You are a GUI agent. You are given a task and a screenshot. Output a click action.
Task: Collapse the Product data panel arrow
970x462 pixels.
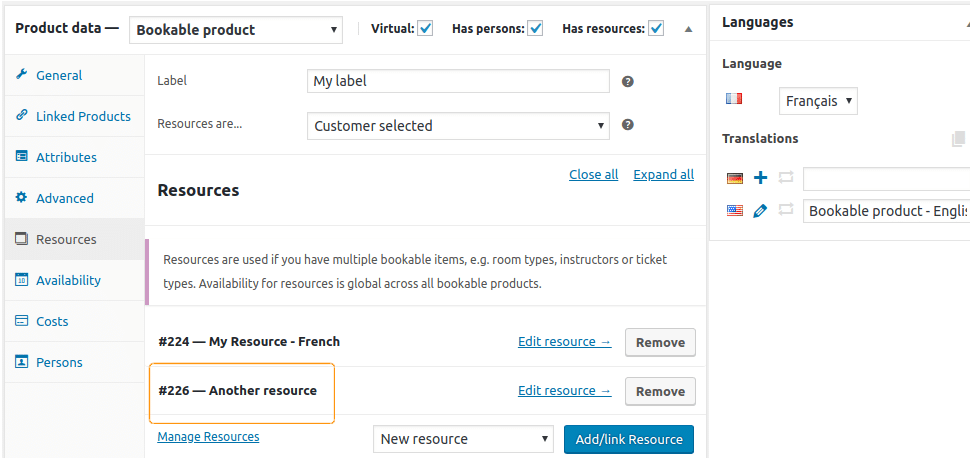(x=689, y=29)
